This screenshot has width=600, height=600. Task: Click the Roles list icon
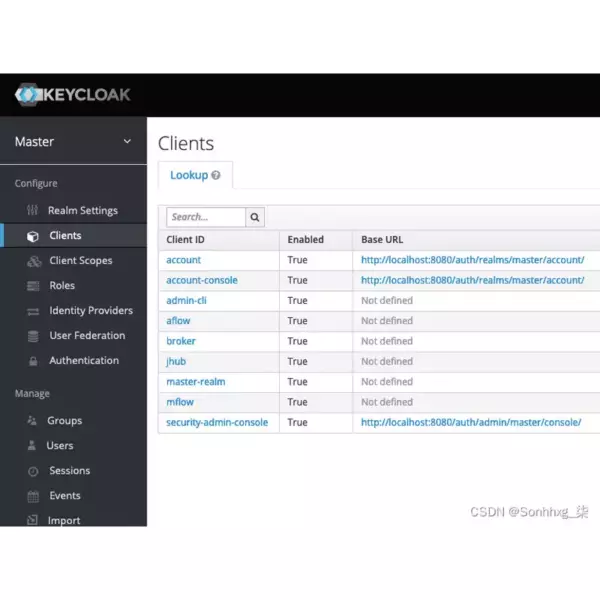point(33,286)
